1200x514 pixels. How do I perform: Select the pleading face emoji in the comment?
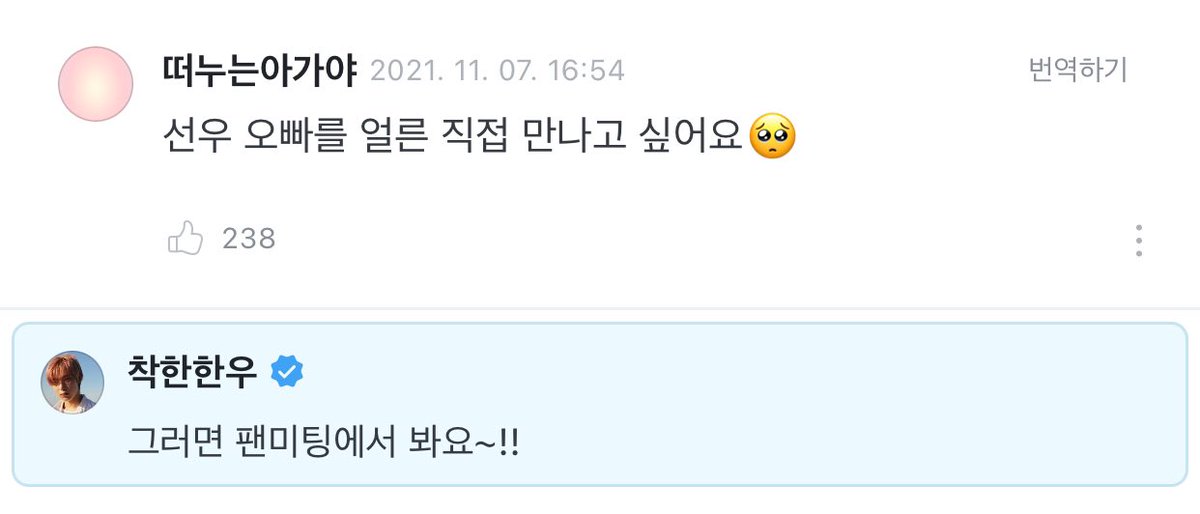(773, 139)
